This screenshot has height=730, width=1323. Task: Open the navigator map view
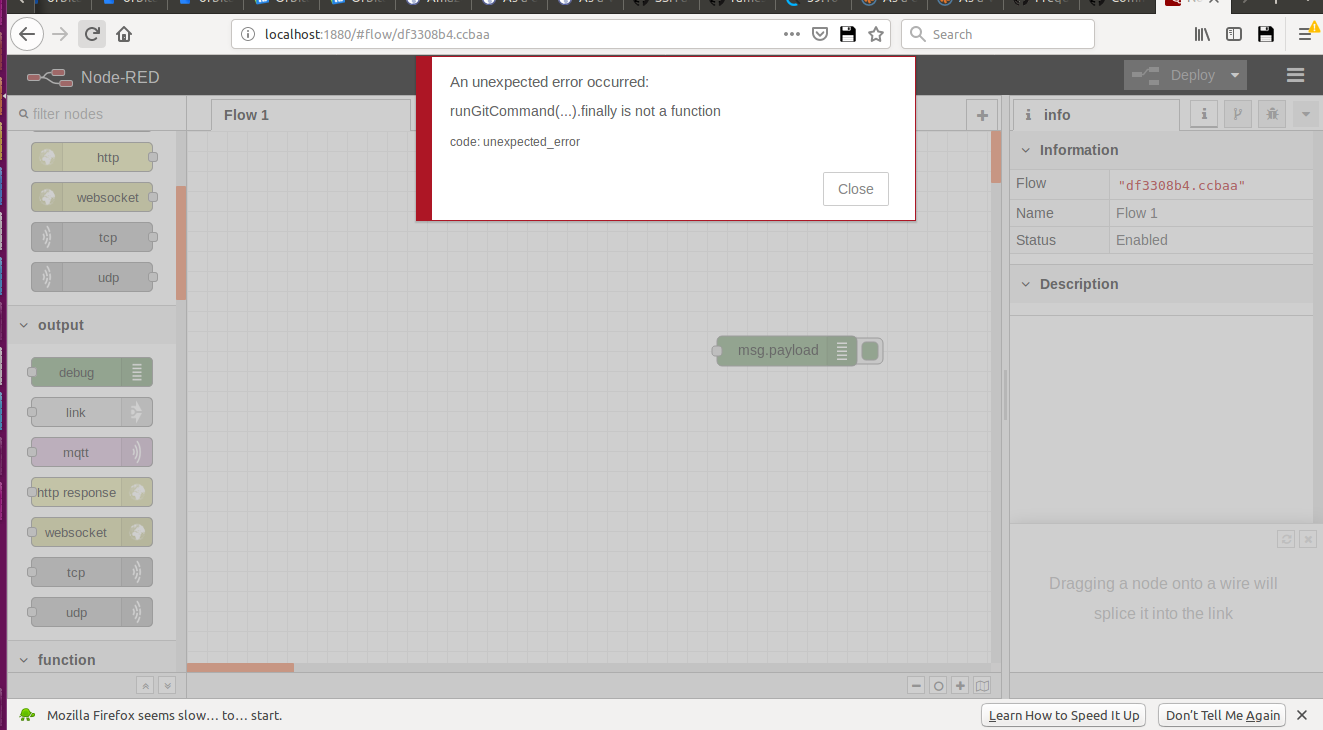point(982,685)
